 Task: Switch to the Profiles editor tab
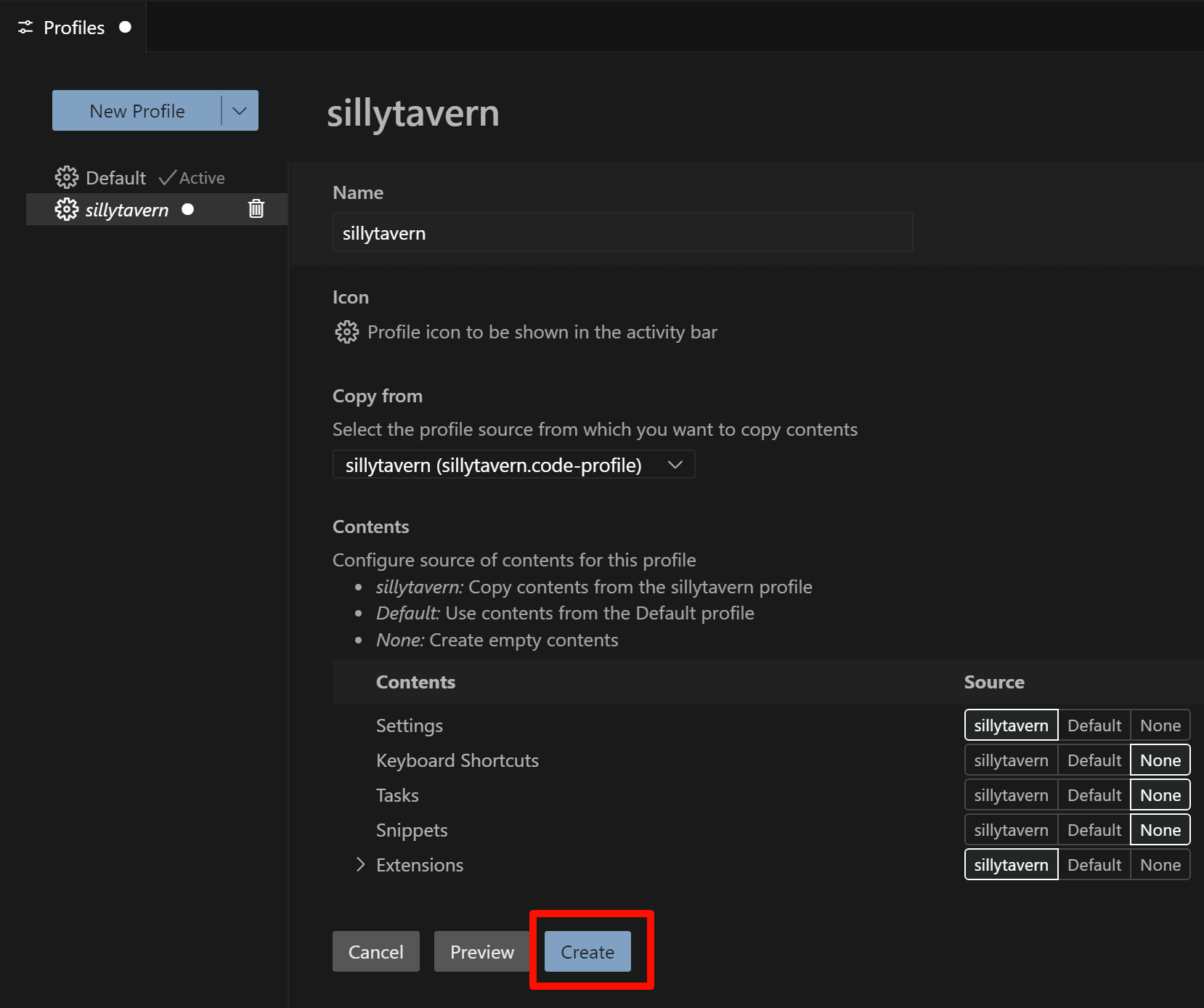[x=73, y=27]
